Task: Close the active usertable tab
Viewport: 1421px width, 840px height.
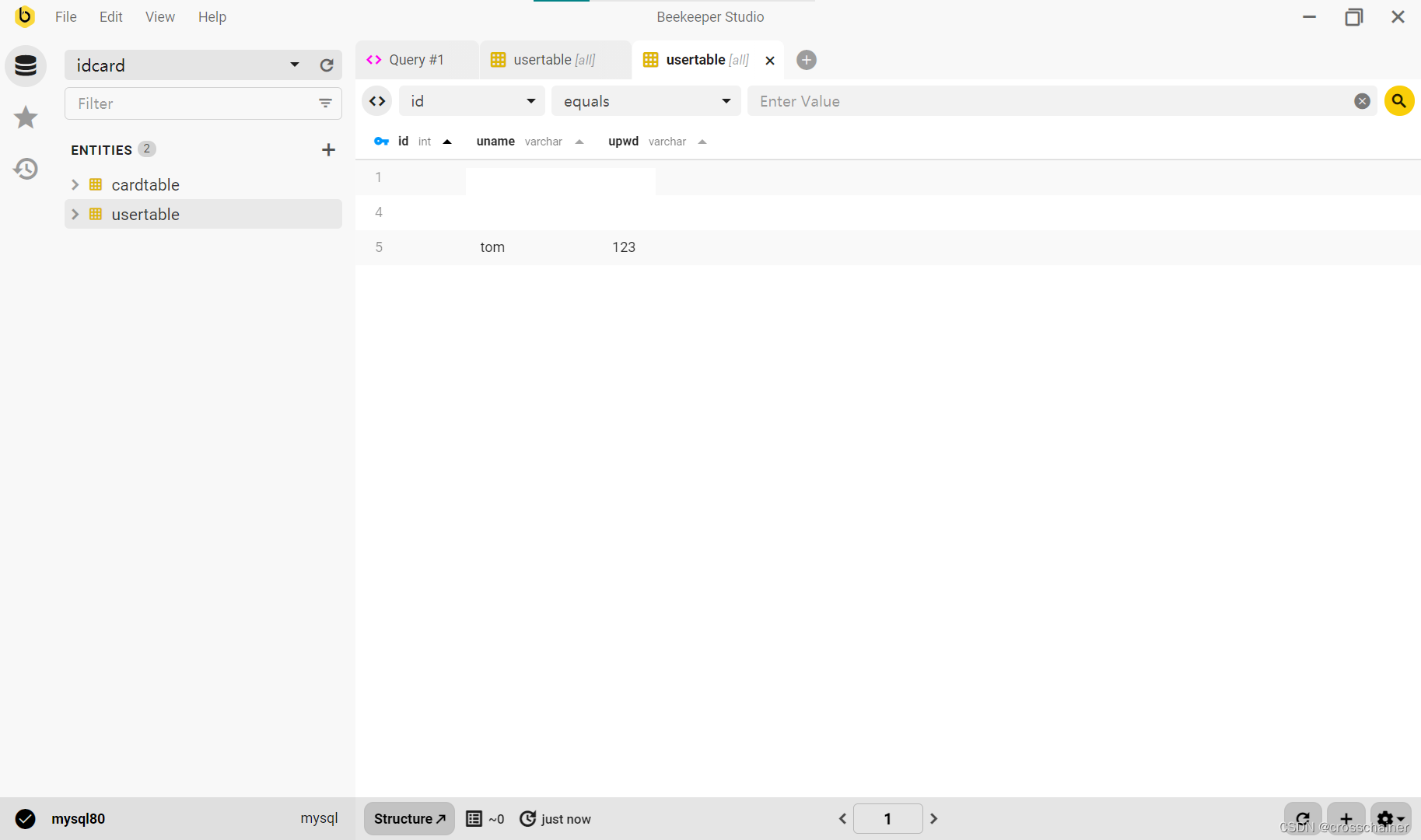Action: (x=769, y=60)
